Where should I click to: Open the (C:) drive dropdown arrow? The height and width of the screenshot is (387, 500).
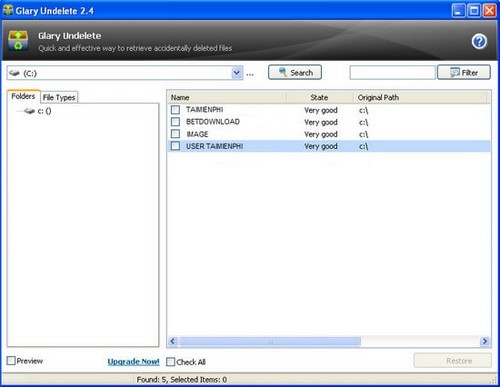[237, 73]
